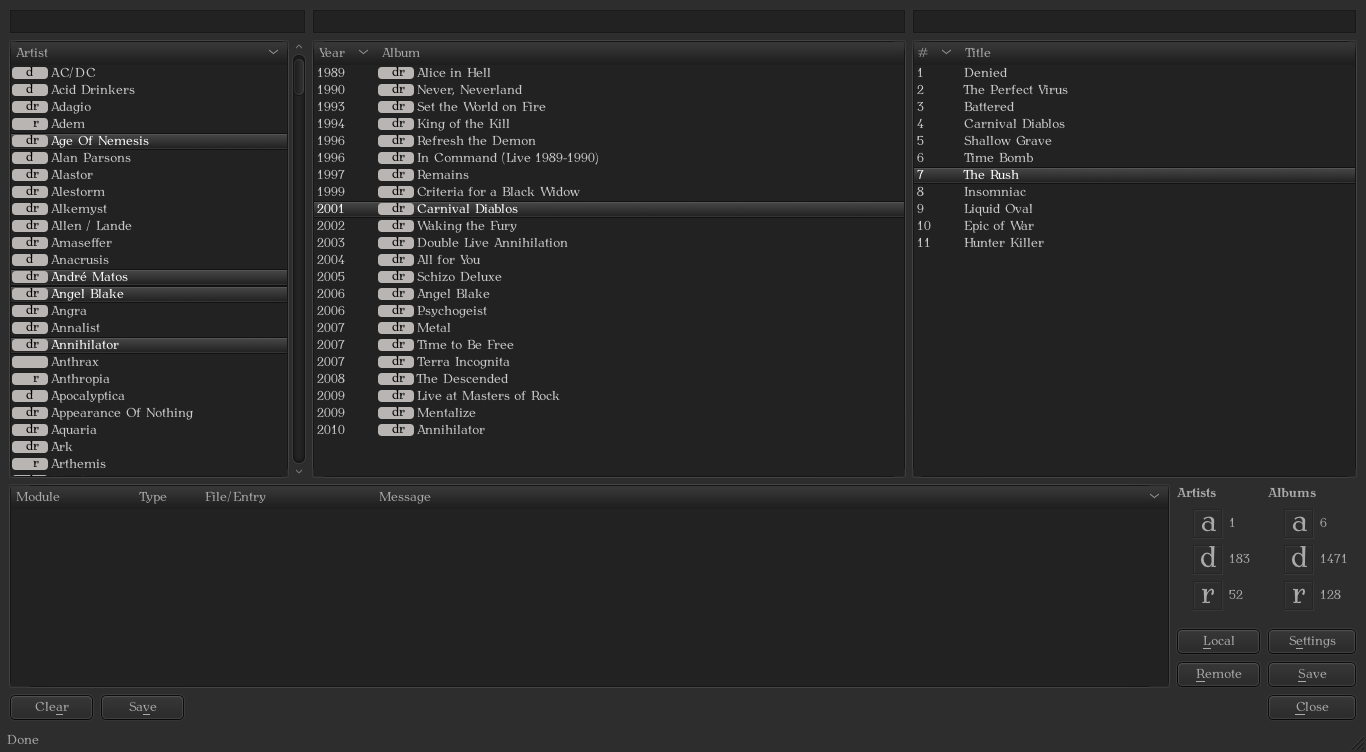This screenshot has height=752, width=1366.
Task: Focus album filter input field
Action: click(x=609, y=21)
